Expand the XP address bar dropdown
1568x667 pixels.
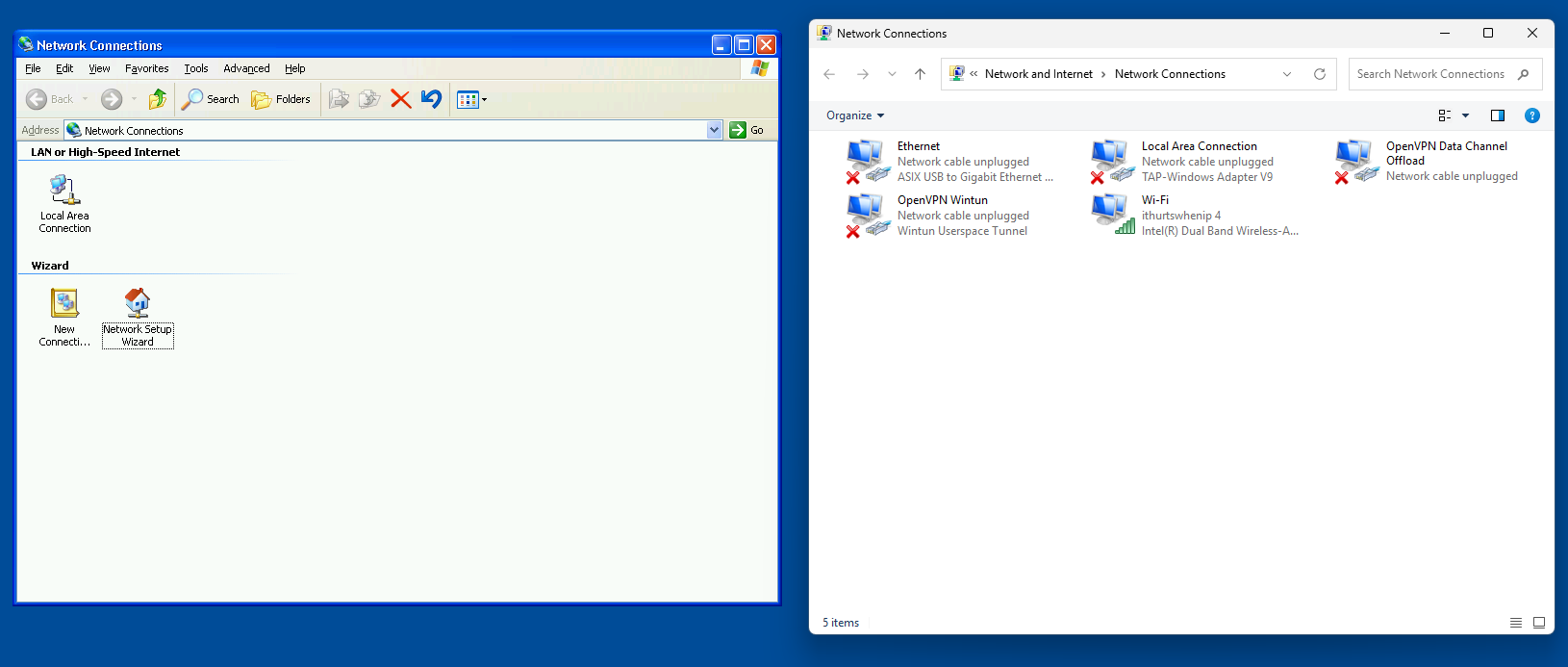tap(714, 130)
